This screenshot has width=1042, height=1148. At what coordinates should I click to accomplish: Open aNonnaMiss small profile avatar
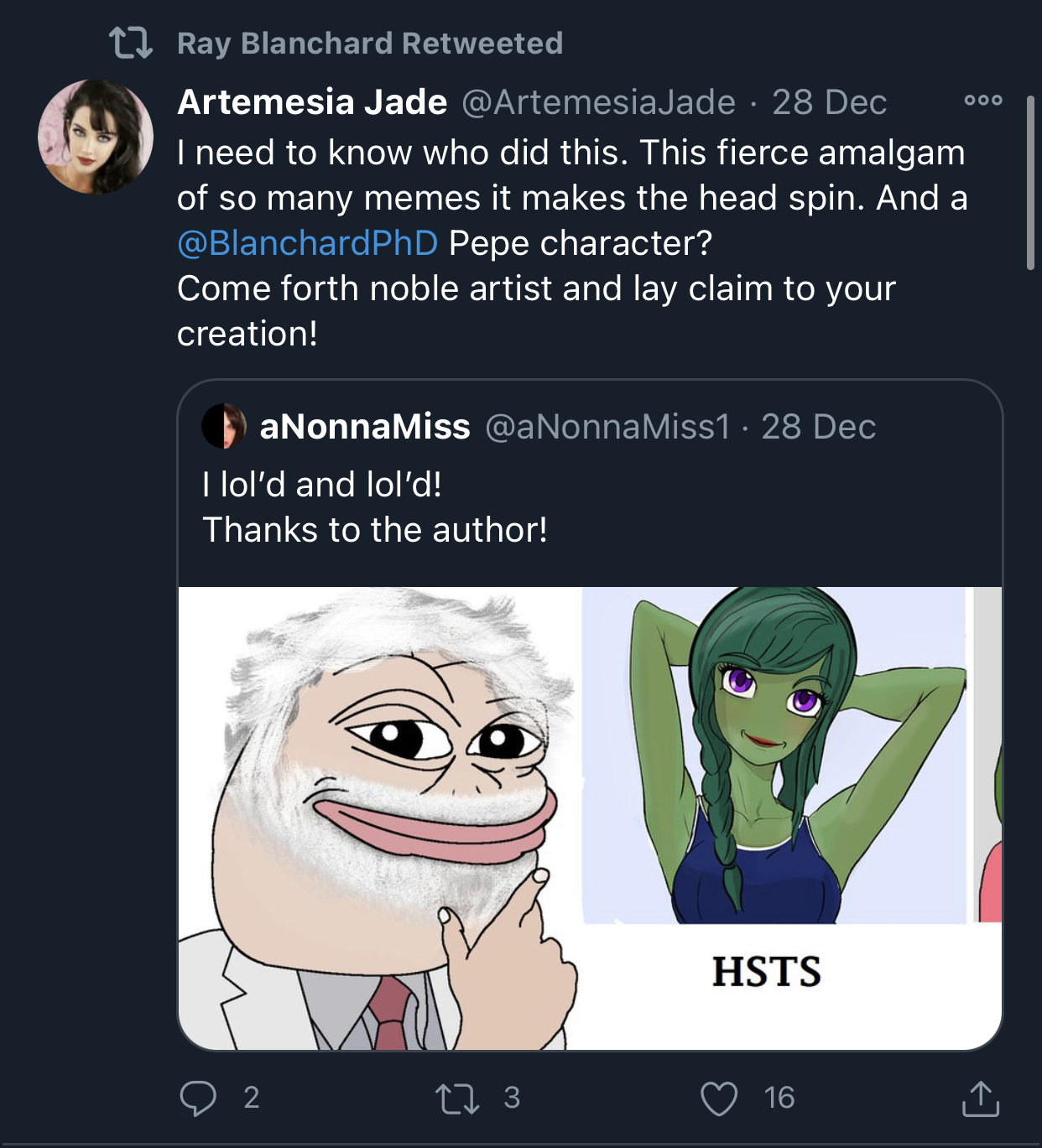pos(224,426)
